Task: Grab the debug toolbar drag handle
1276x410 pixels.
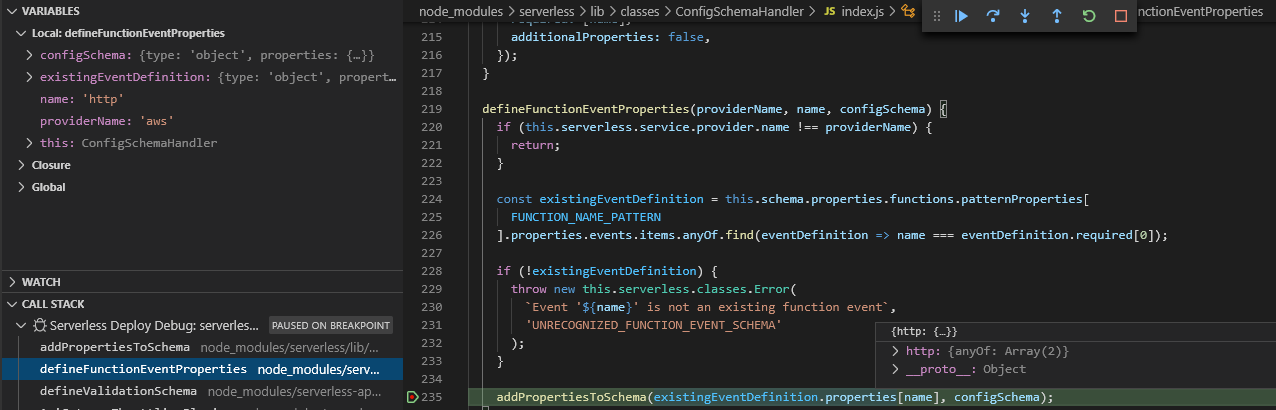Action: coord(937,16)
